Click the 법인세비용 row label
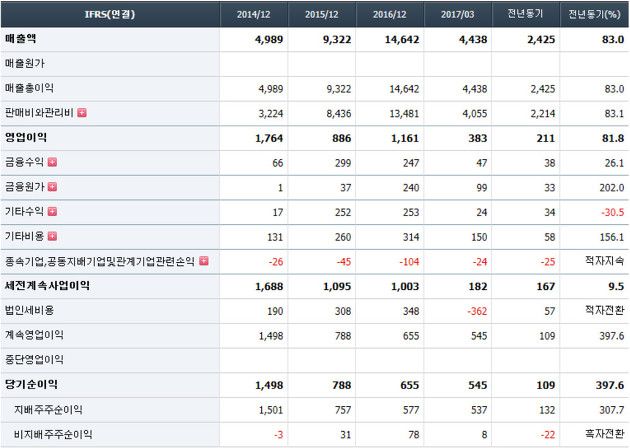 pyautogui.click(x=29, y=311)
